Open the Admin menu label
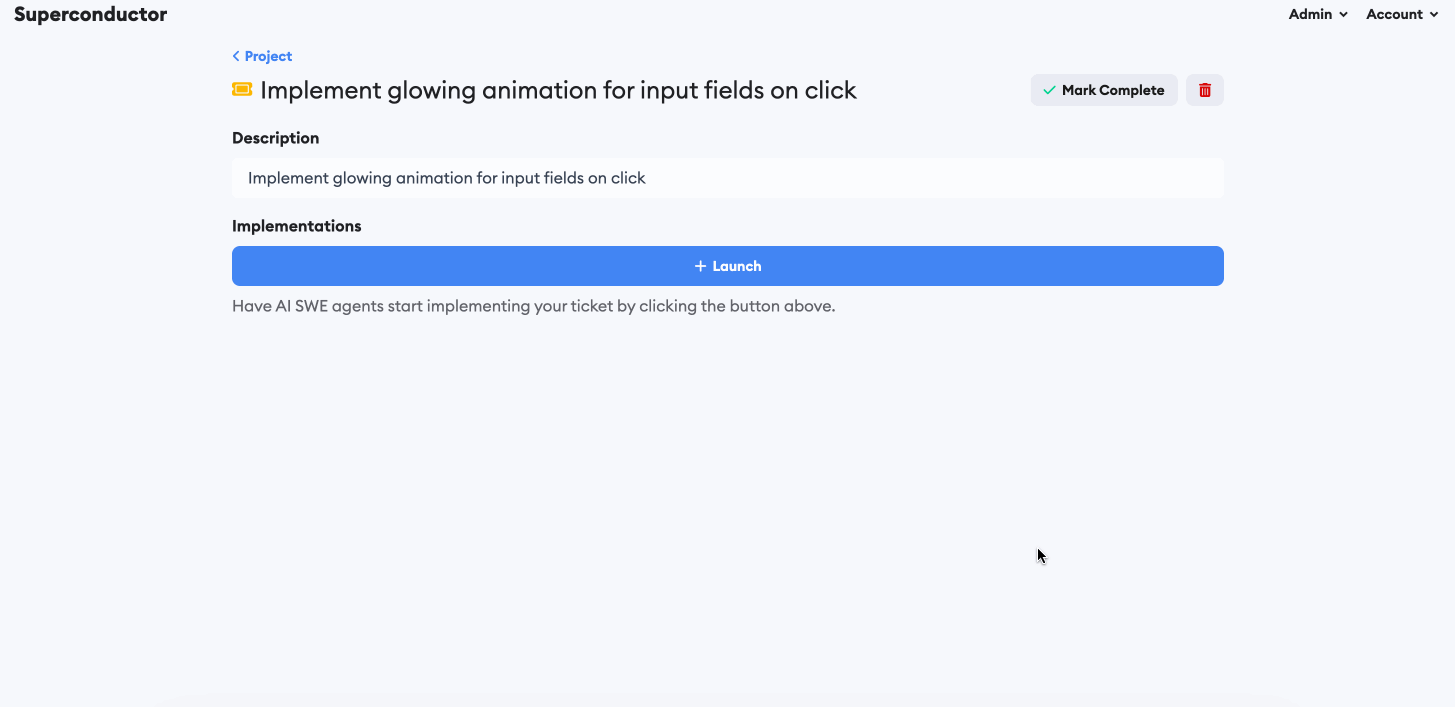Screen dimensions: 1455x707 [x=1310, y=14]
